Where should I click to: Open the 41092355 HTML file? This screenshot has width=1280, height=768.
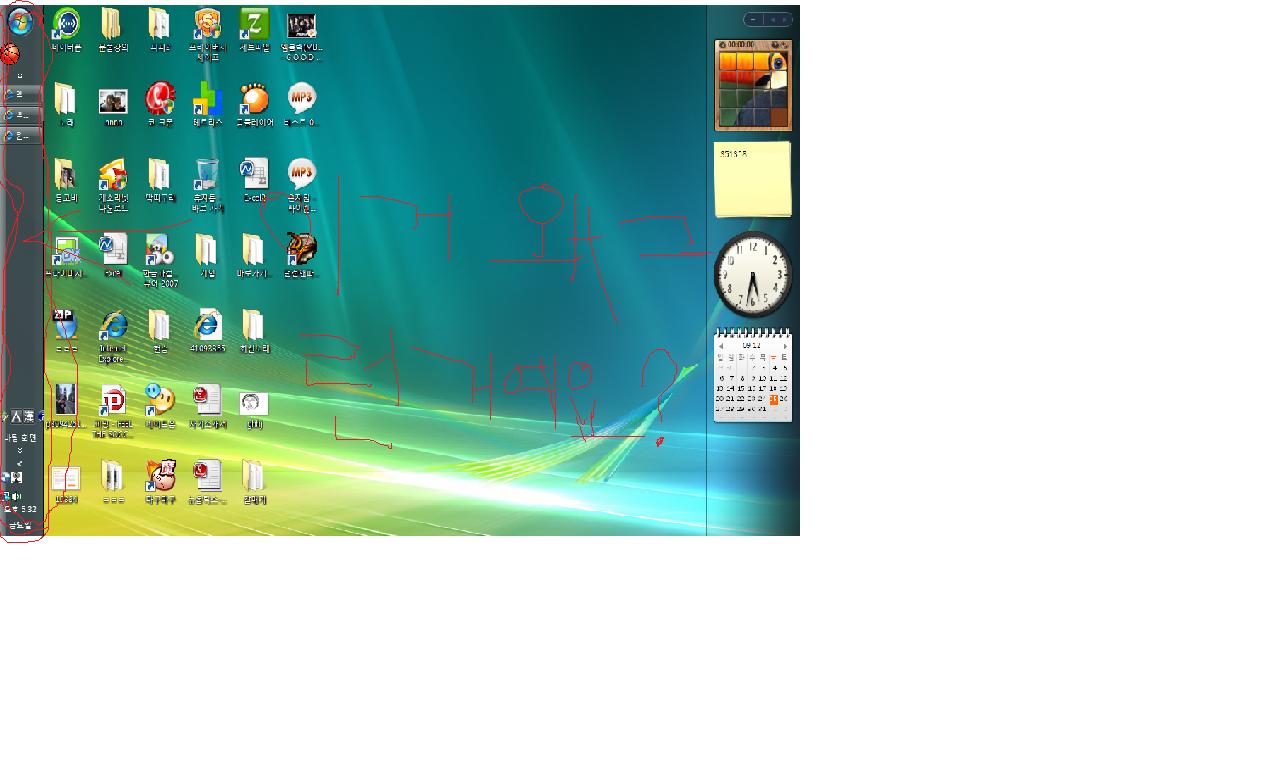pos(207,325)
